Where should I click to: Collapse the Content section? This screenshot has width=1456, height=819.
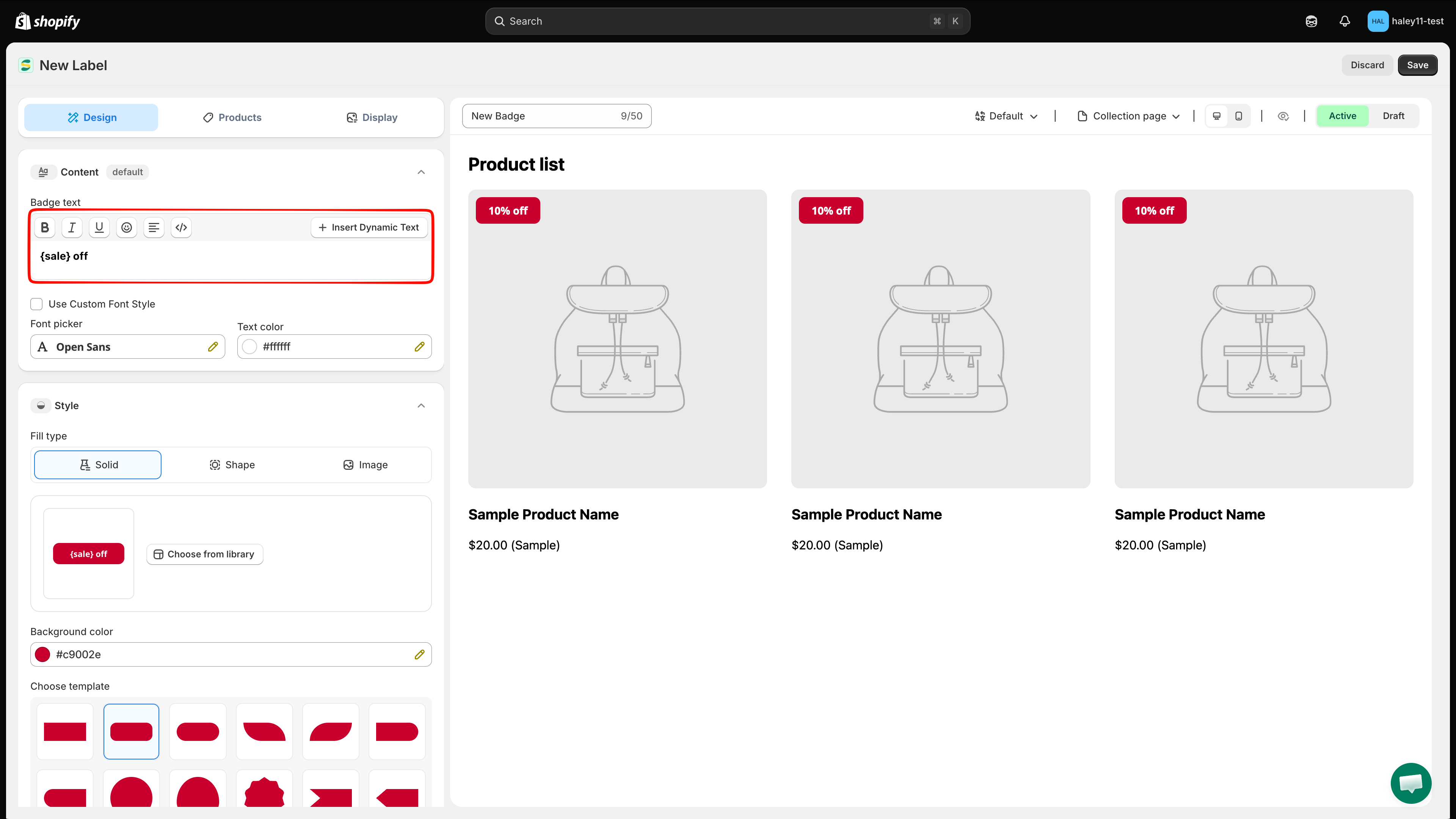click(x=421, y=172)
